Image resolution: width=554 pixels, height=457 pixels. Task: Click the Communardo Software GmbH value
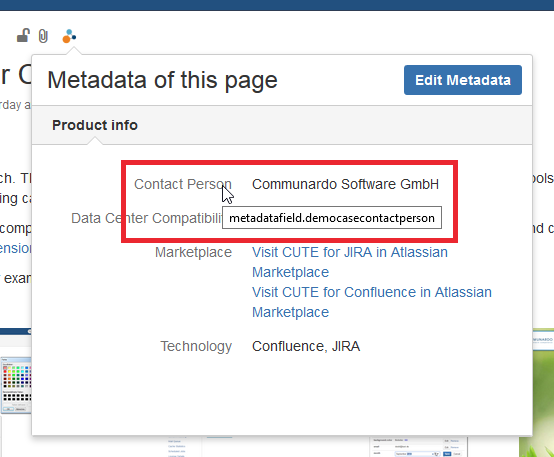(x=345, y=184)
